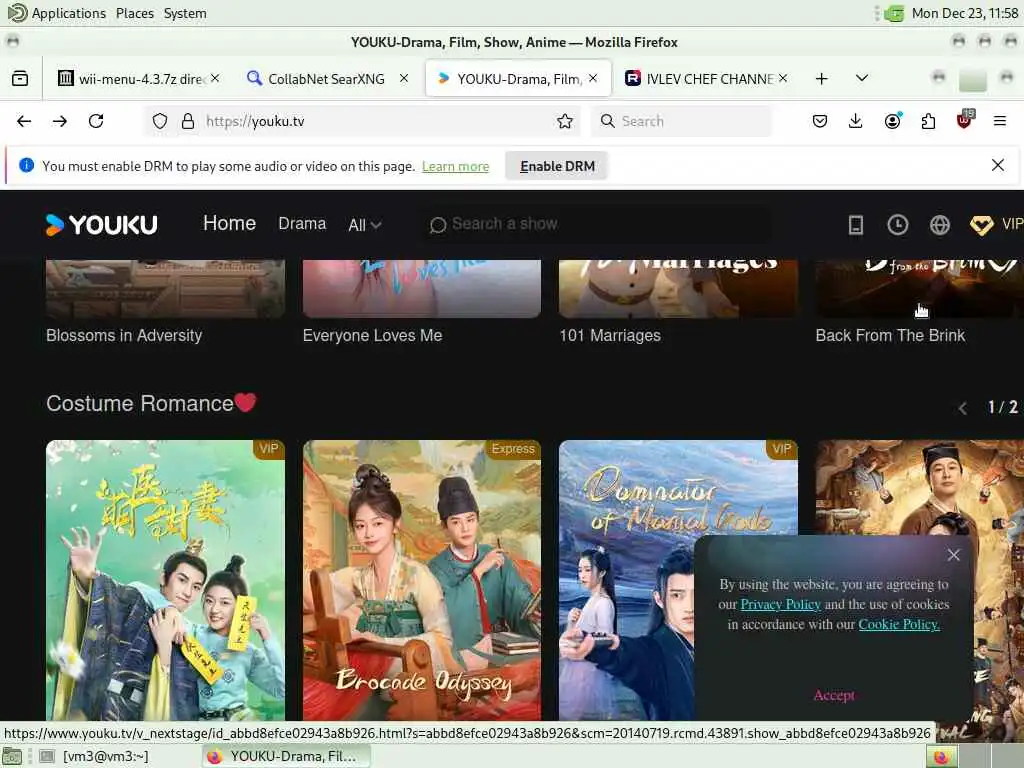Open the Firefox hamburger menu

[999, 121]
